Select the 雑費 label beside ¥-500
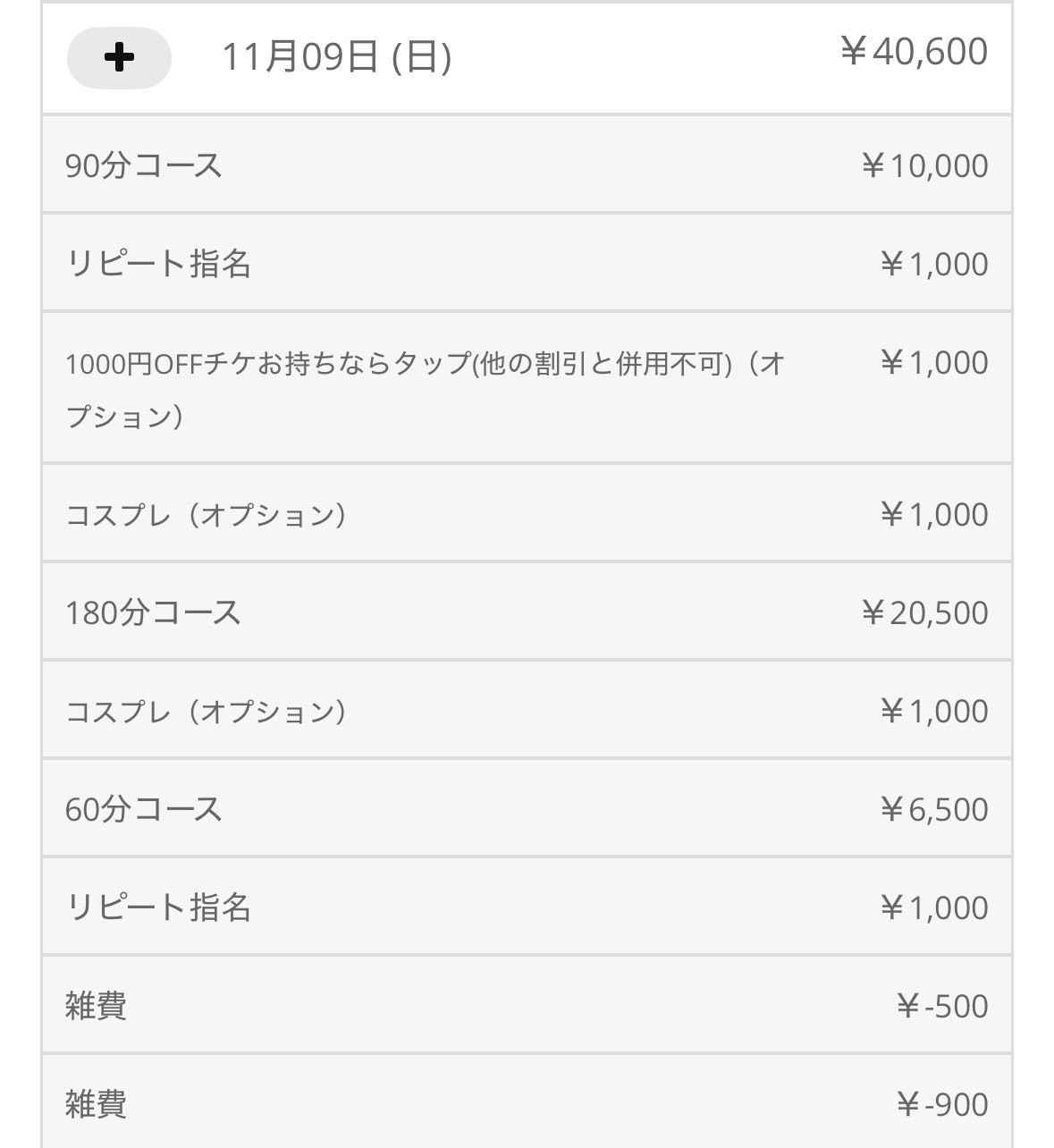1054x1148 pixels. (96, 1006)
